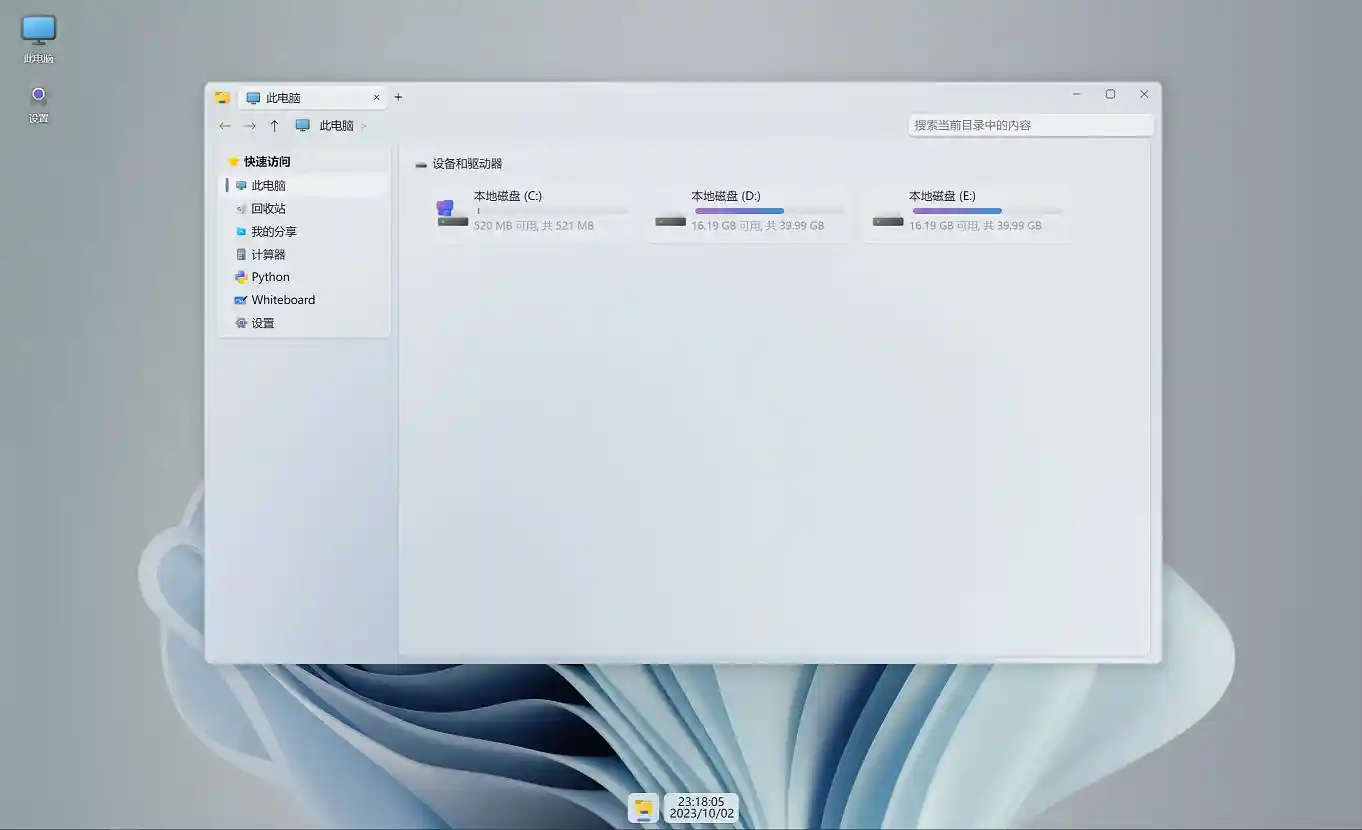This screenshot has height=830, width=1362.
Task: Click the search current directory field
Action: [1030, 125]
